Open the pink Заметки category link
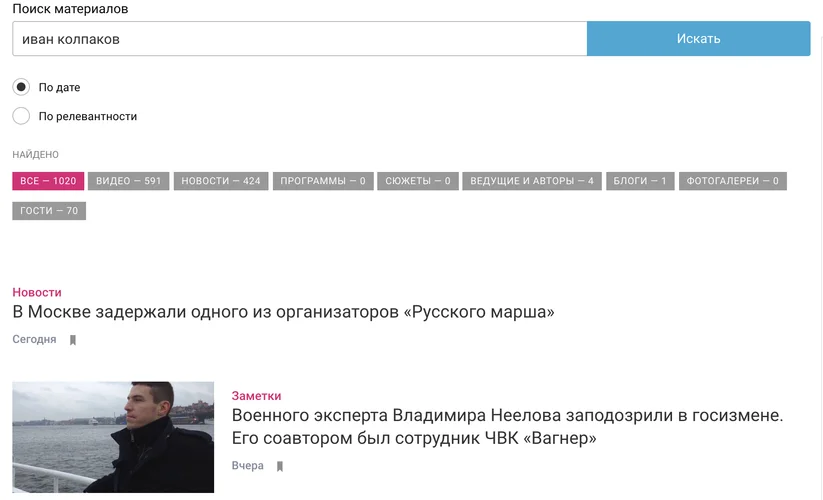Viewport: 823px width, 500px height. click(256, 396)
